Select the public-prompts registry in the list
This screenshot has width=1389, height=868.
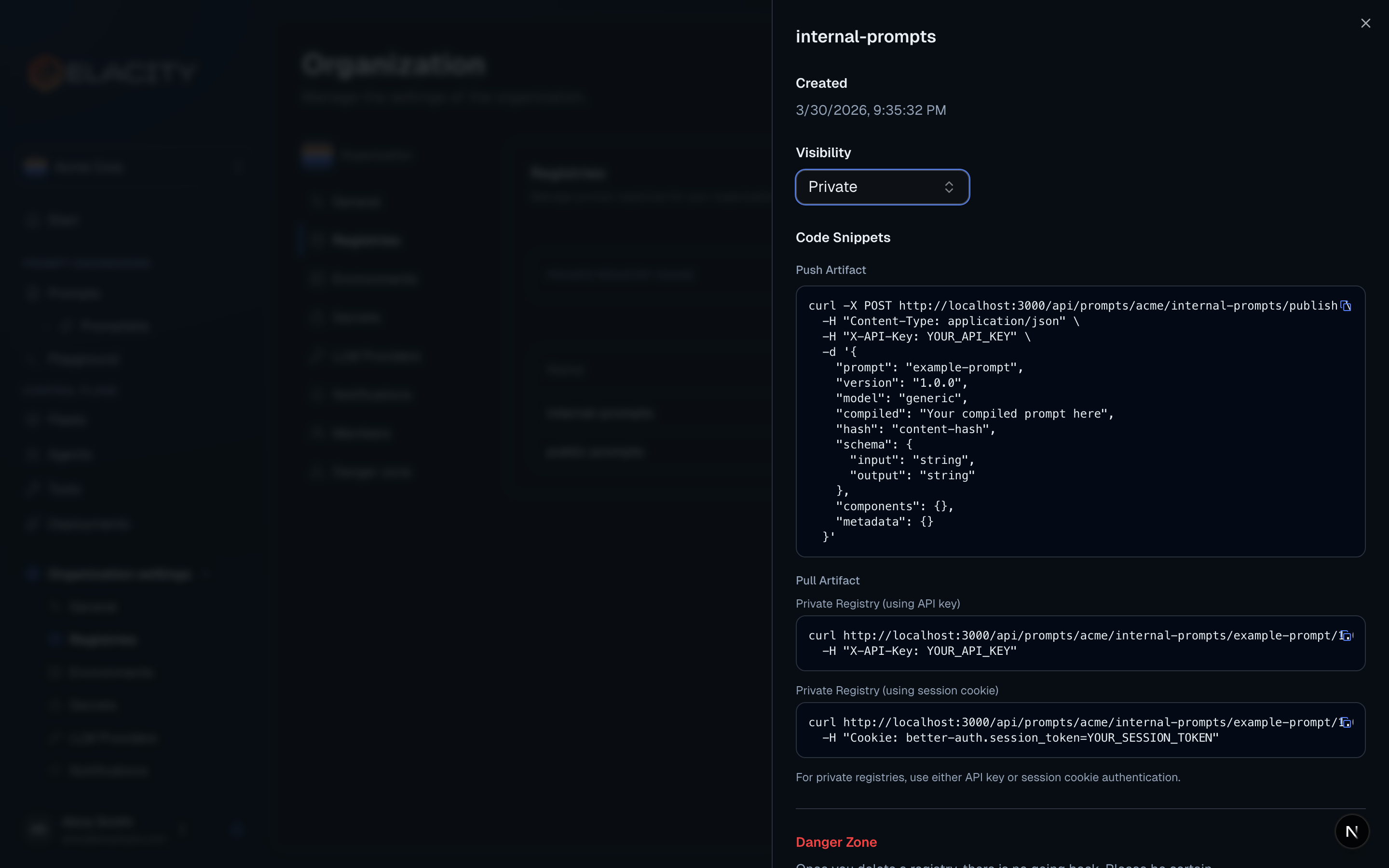(595, 451)
